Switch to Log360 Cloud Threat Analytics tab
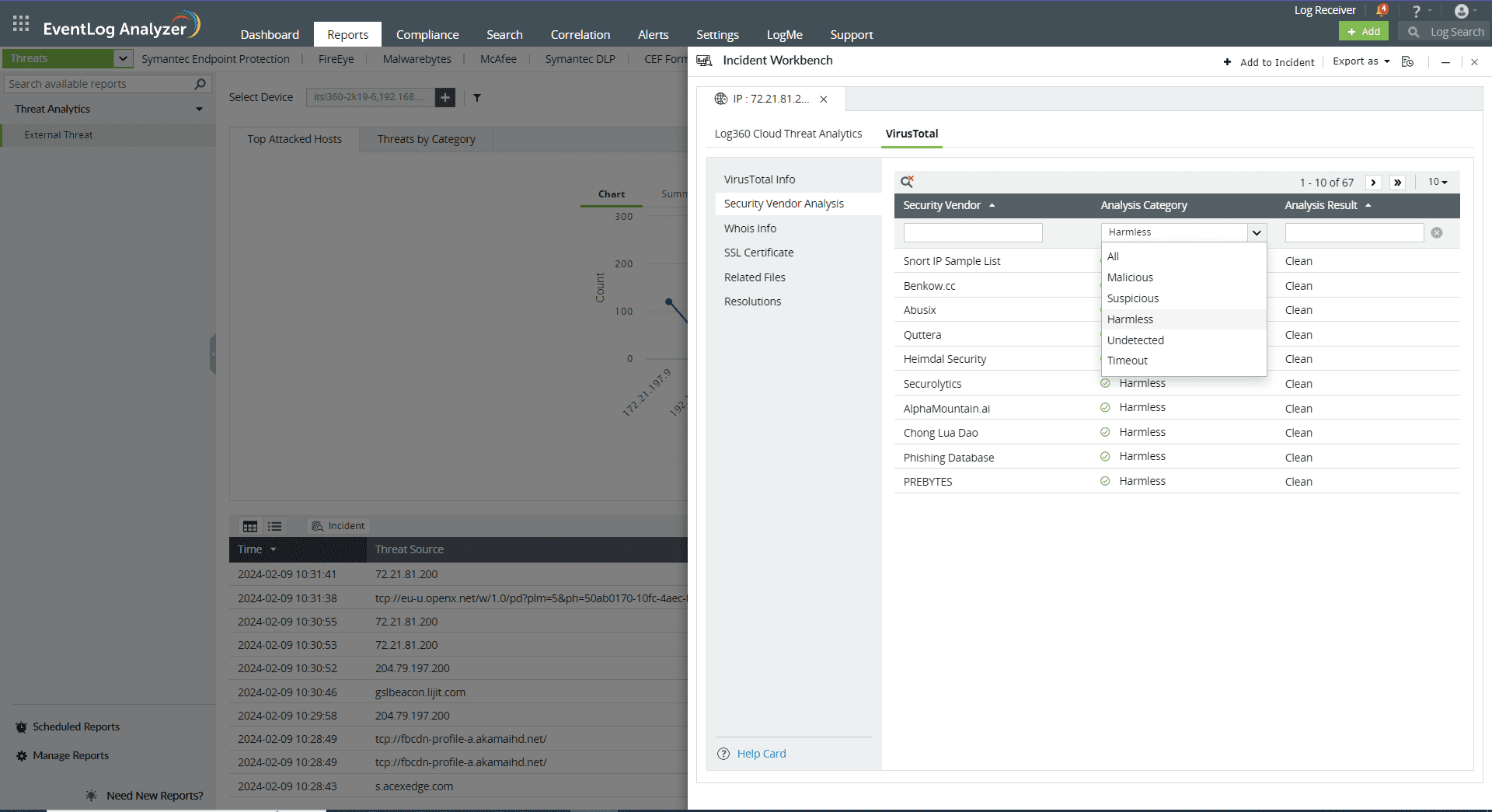 click(788, 134)
